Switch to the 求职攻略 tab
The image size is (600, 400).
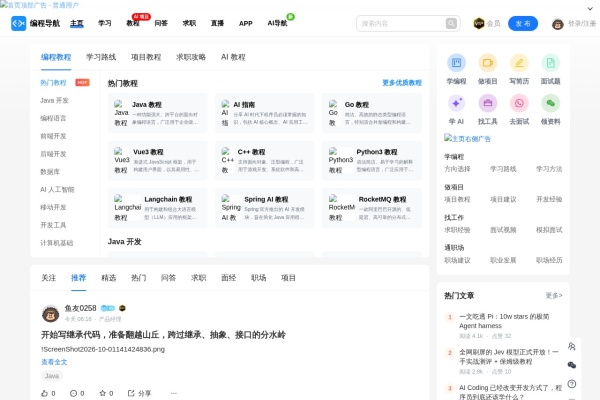click(191, 57)
